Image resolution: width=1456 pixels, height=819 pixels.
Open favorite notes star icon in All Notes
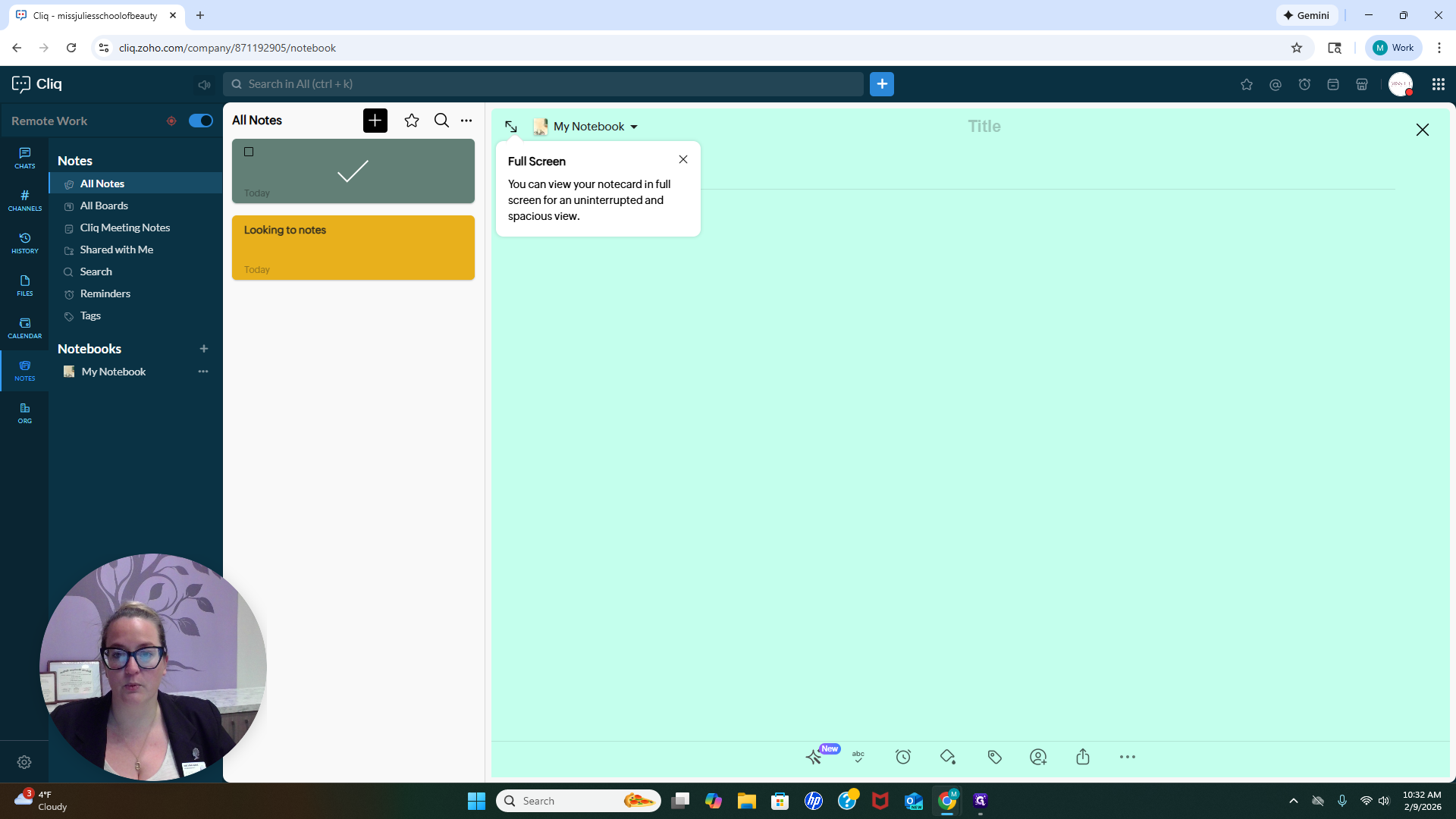coord(412,121)
